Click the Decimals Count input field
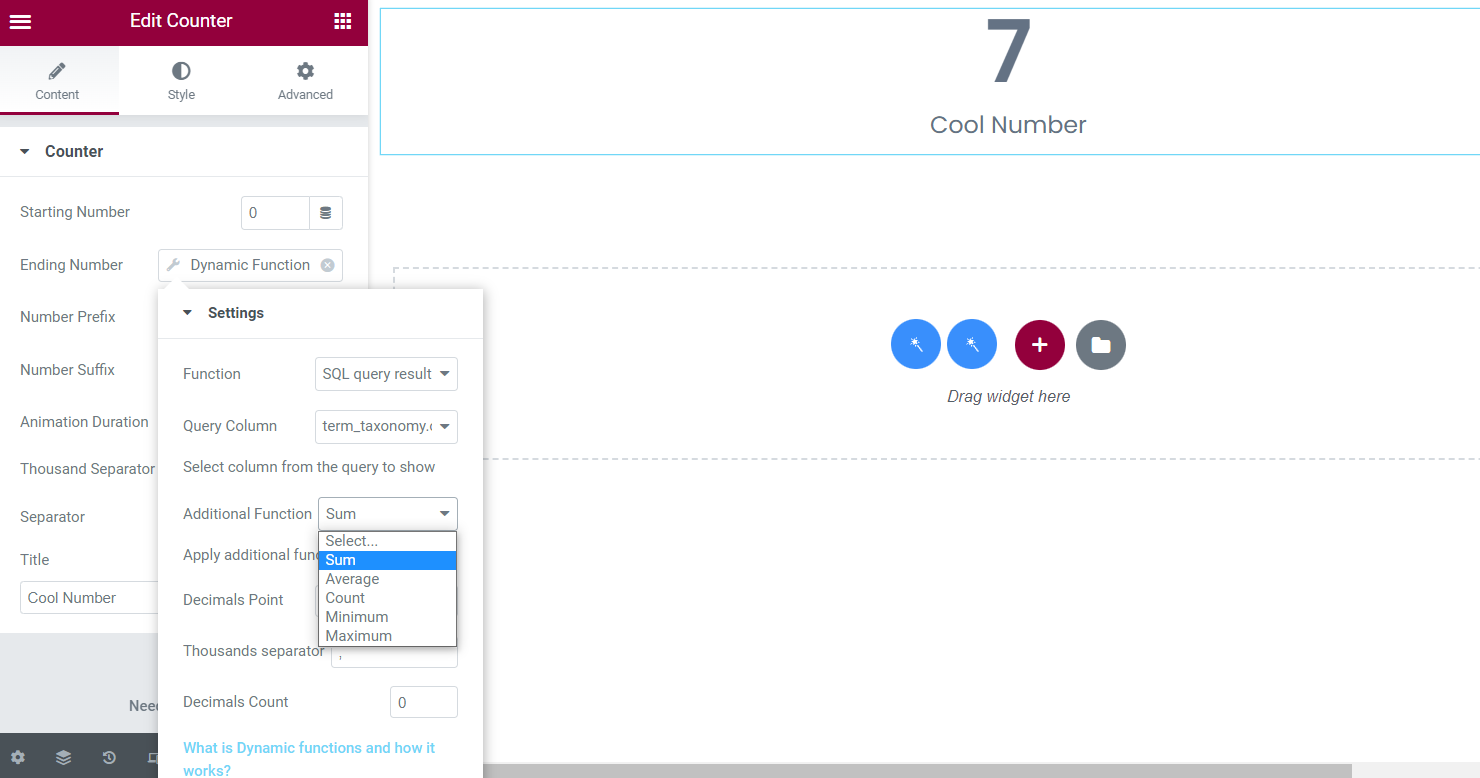 (424, 702)
